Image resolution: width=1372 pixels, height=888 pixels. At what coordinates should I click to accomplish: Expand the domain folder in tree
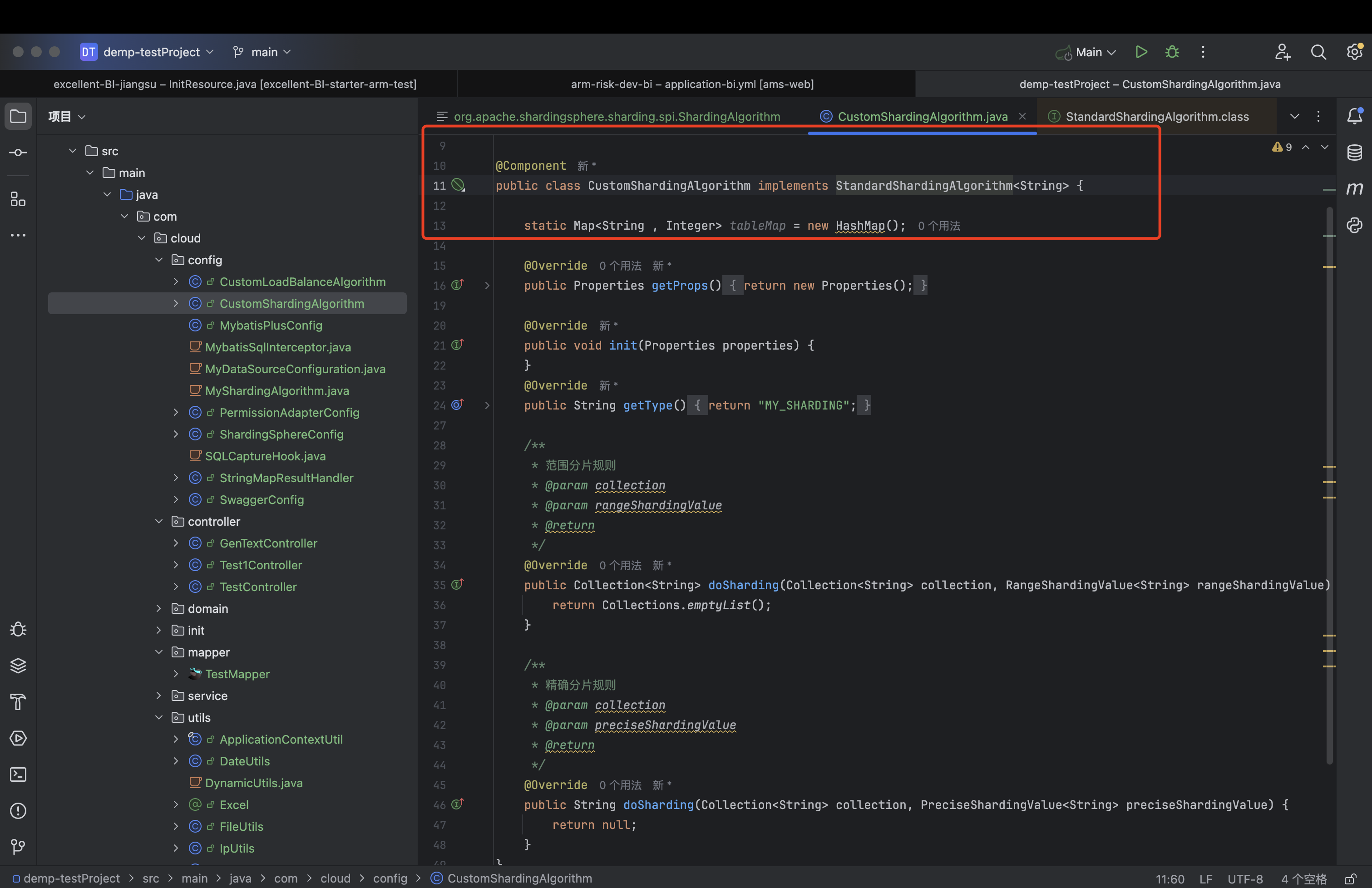(x=159, y=608)
